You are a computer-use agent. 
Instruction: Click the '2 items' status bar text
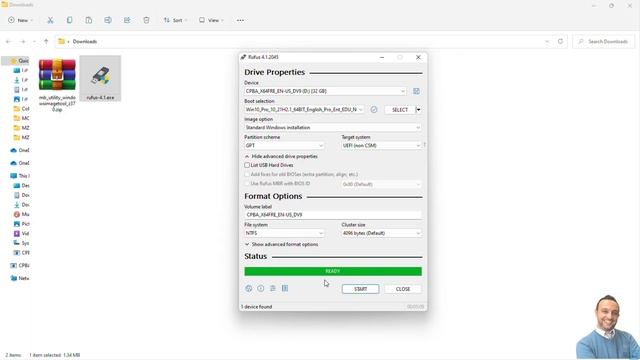[x=13, y=355]
